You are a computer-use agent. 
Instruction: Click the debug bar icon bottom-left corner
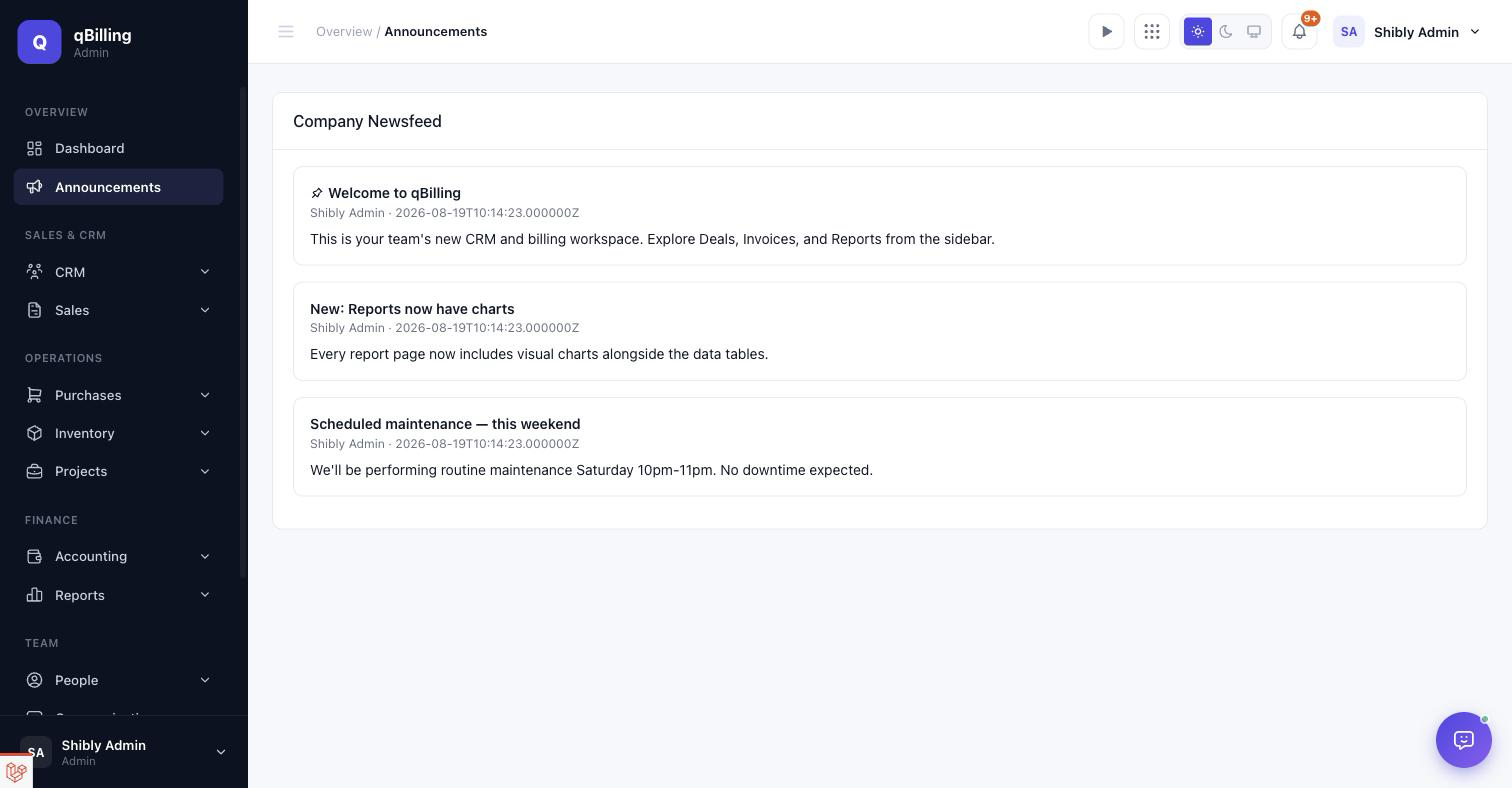(16, 772)
